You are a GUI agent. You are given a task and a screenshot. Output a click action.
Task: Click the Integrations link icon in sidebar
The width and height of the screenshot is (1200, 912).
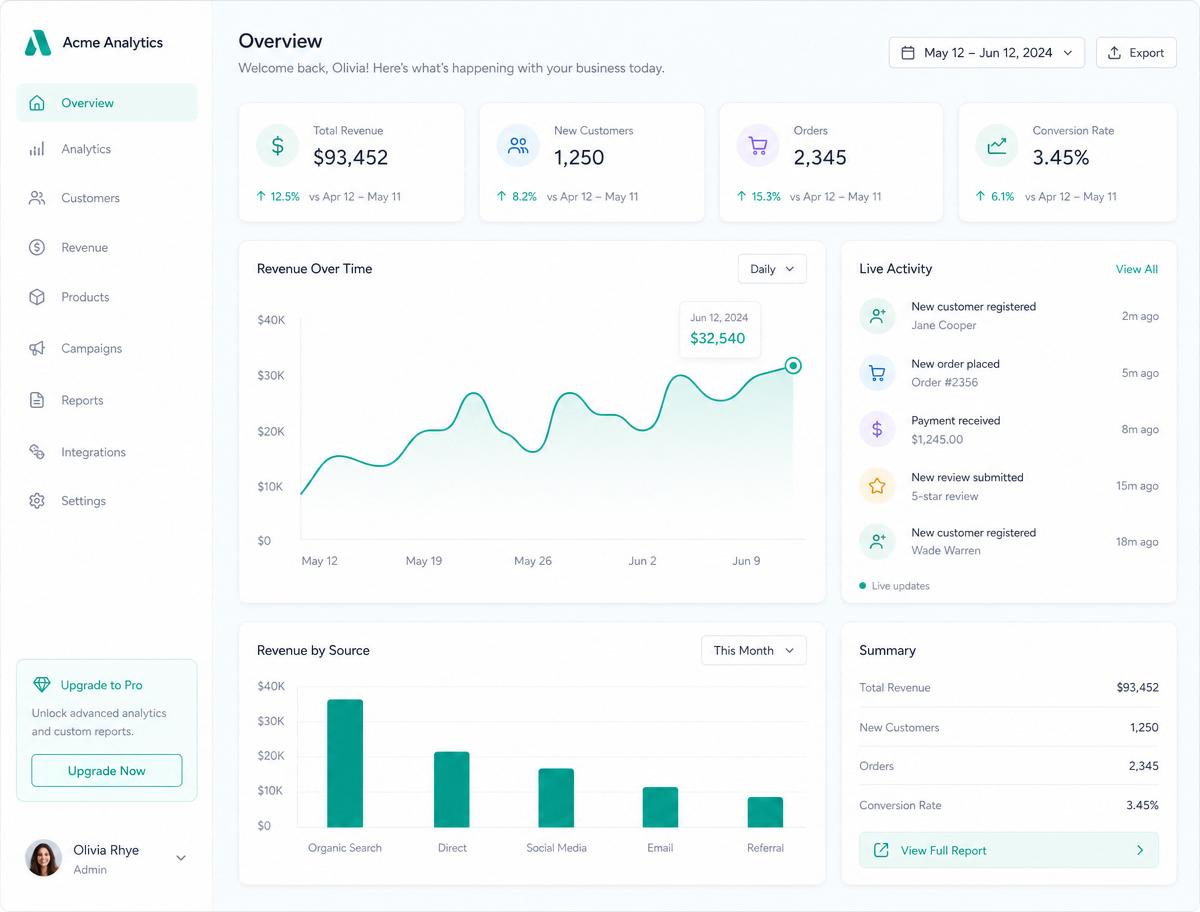tap(37, 452)
